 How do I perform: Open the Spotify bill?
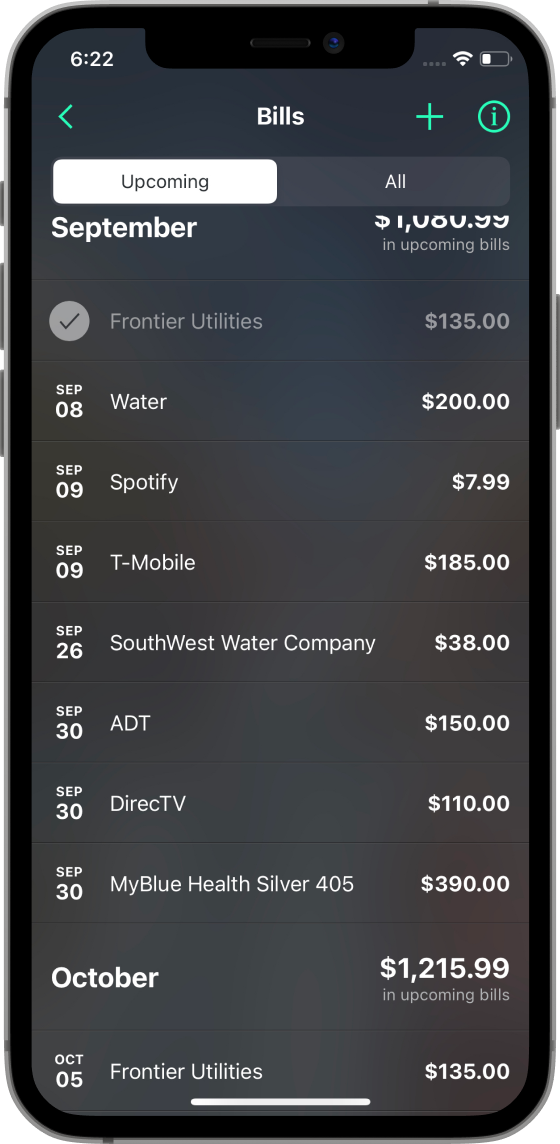coord(280,482)
